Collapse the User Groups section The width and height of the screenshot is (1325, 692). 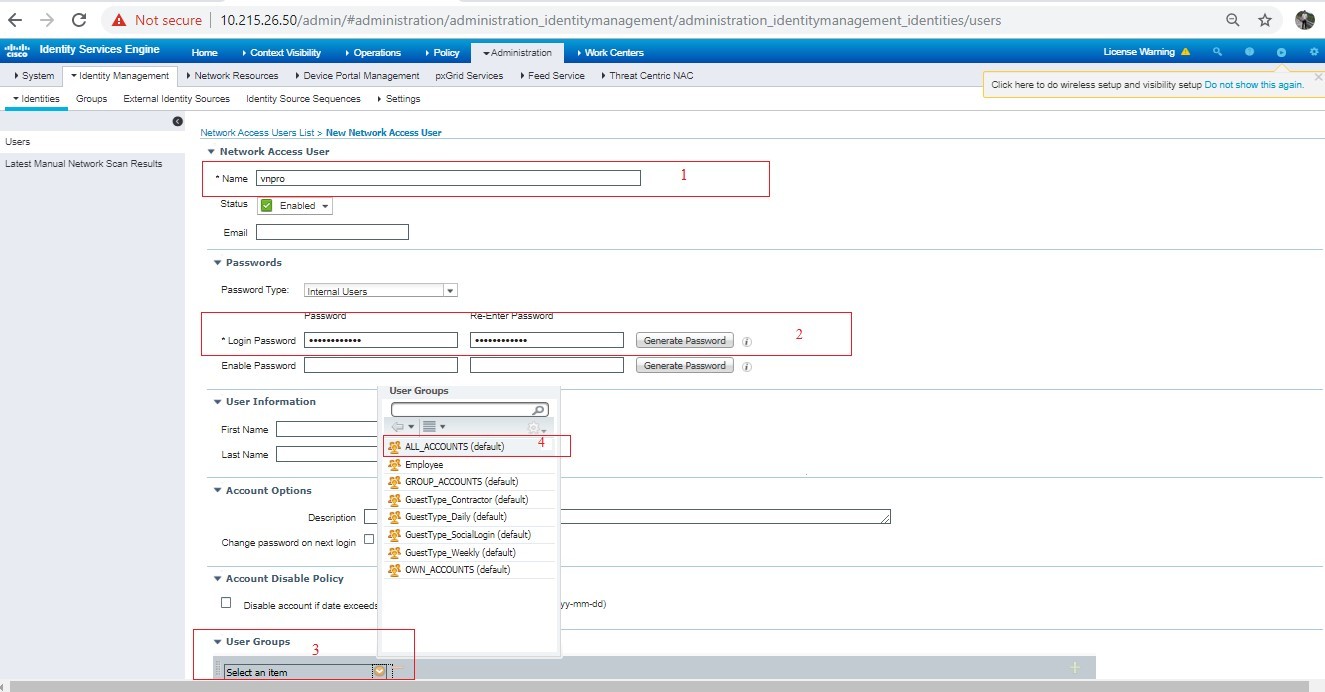pyautogui.click(x=217, y=642)
